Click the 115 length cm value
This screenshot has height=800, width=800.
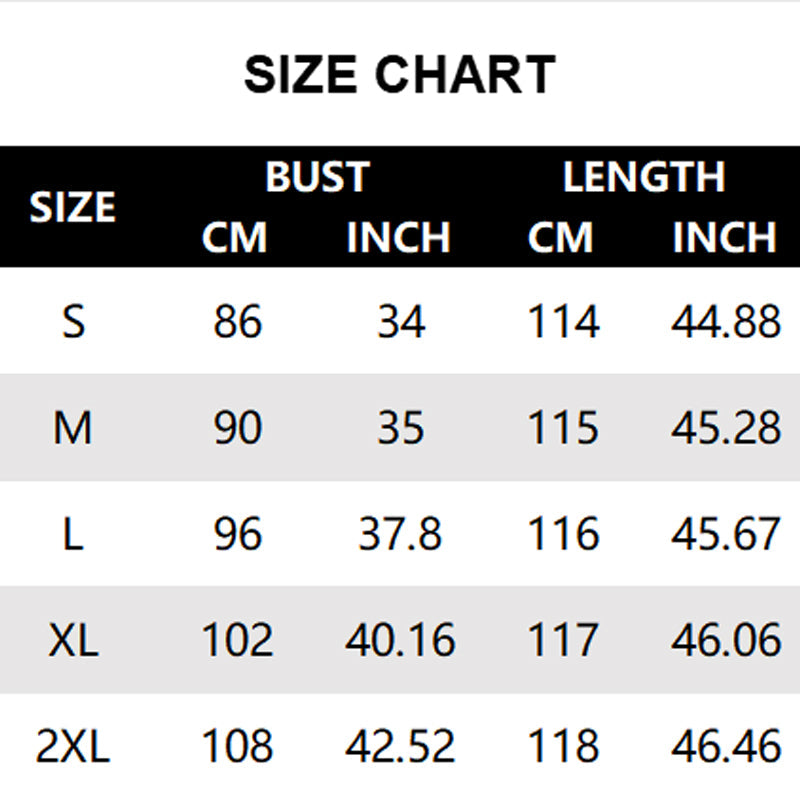pos(563,428)
